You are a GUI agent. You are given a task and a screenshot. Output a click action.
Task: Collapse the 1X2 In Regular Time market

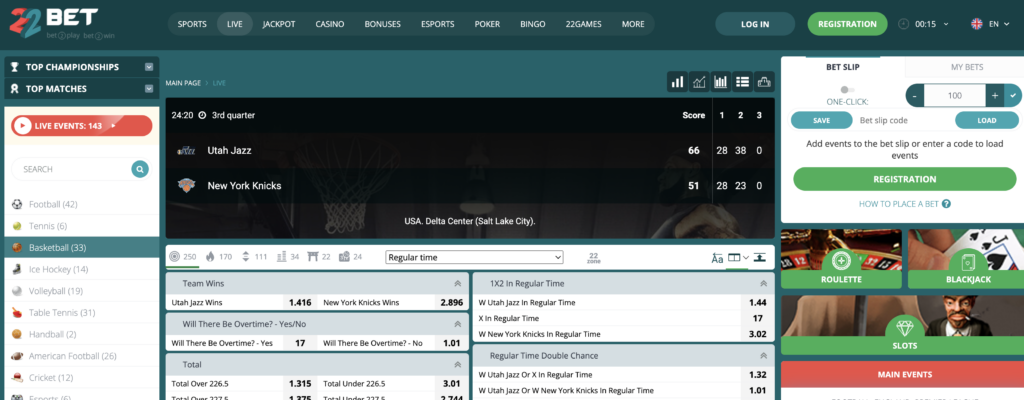point(763,284)
